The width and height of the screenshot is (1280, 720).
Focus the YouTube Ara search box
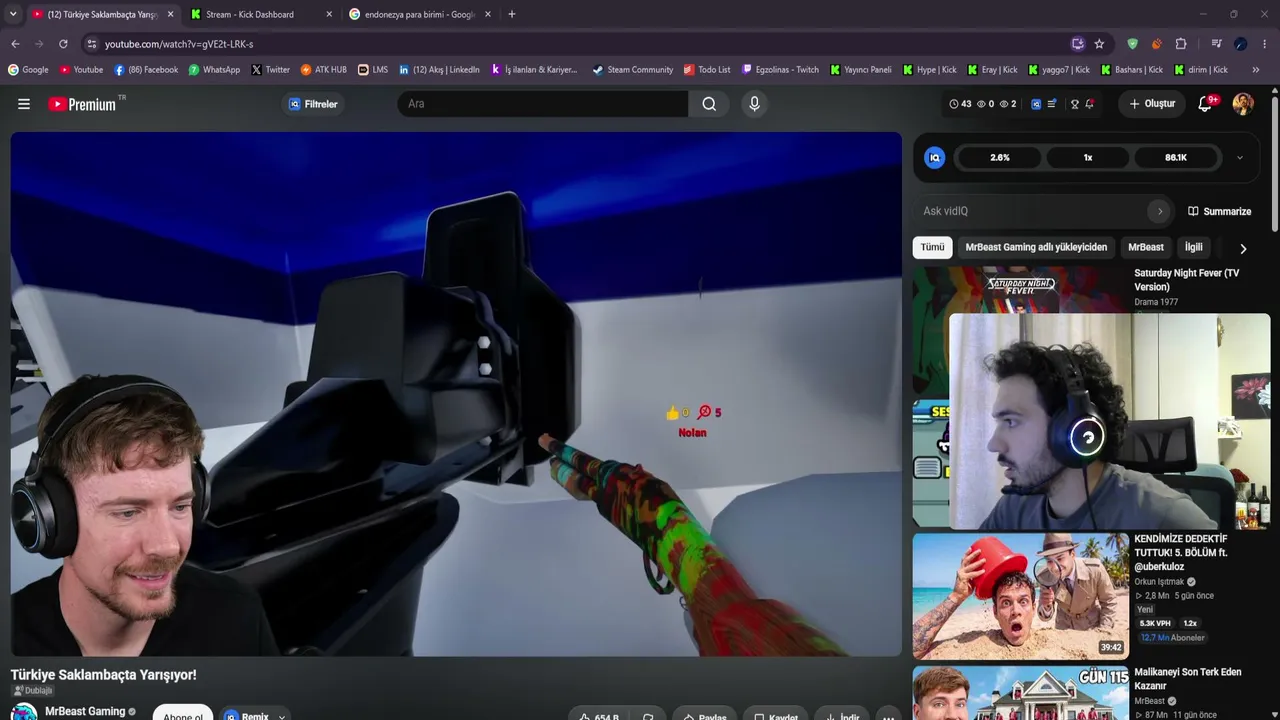[543, 104]
